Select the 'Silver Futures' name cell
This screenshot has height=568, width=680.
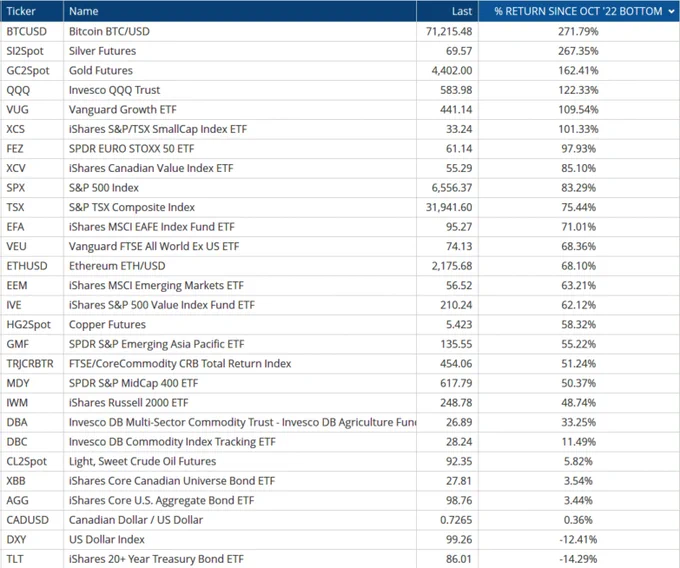(240, 51)
